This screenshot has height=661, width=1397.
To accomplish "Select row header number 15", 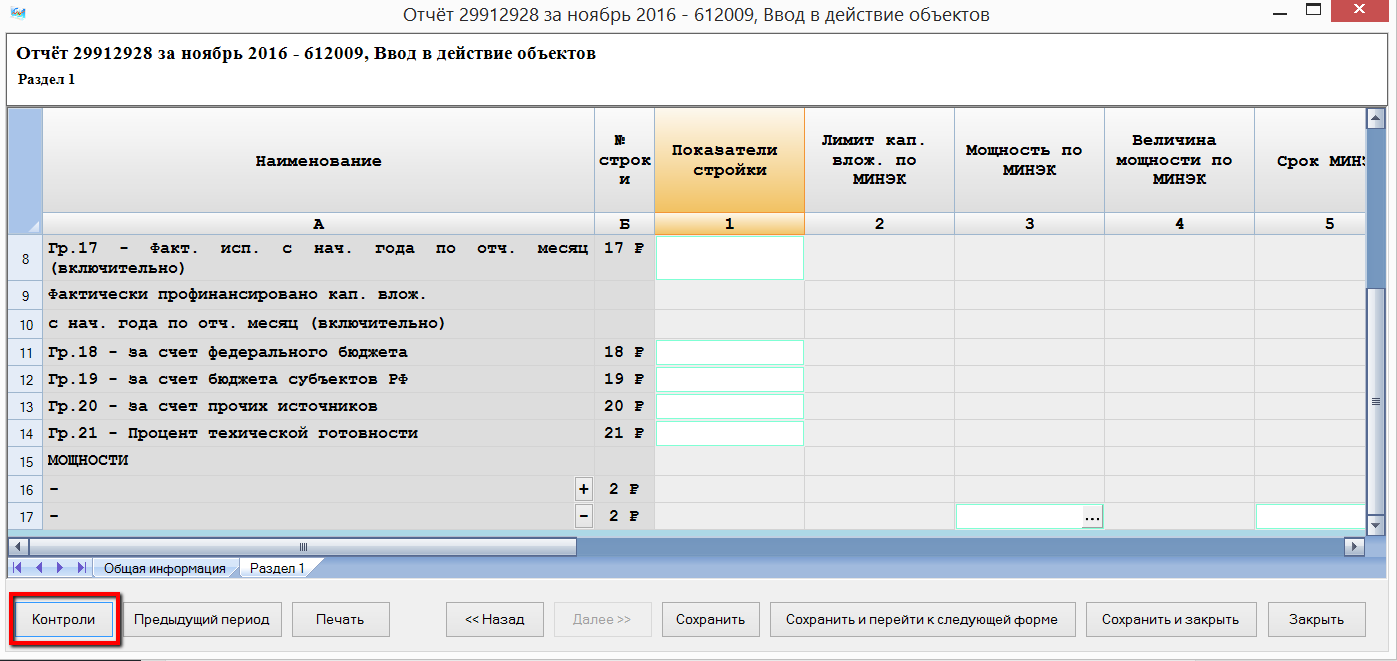I will point(26,462).
